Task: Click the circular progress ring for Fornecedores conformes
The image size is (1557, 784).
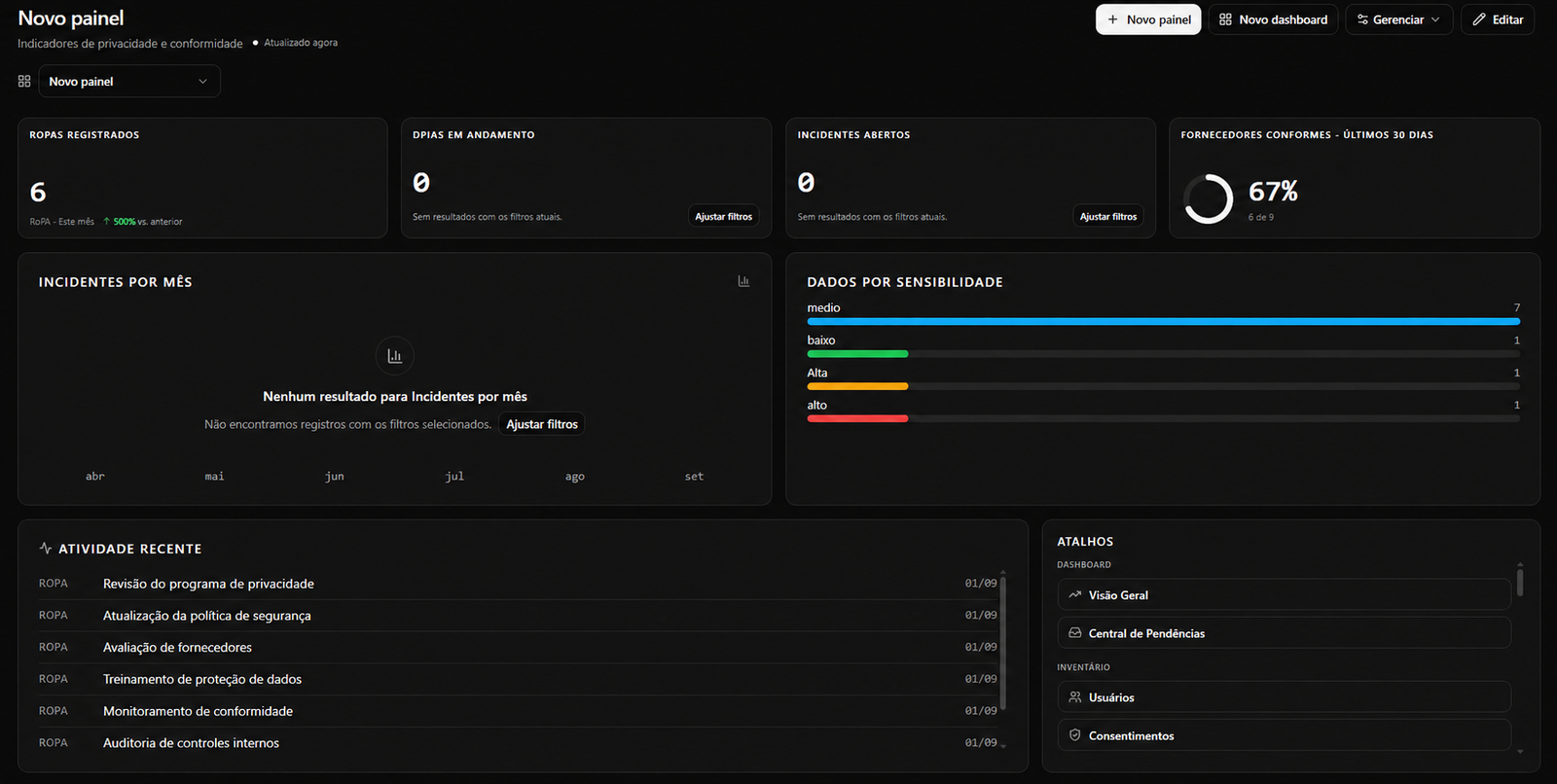Action: click(1208, 199)
